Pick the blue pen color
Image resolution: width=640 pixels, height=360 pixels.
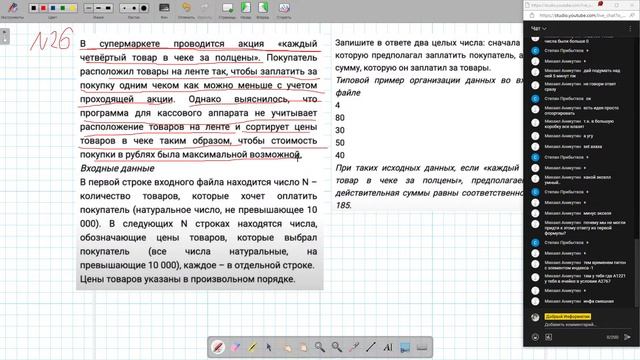click(53, 8)
